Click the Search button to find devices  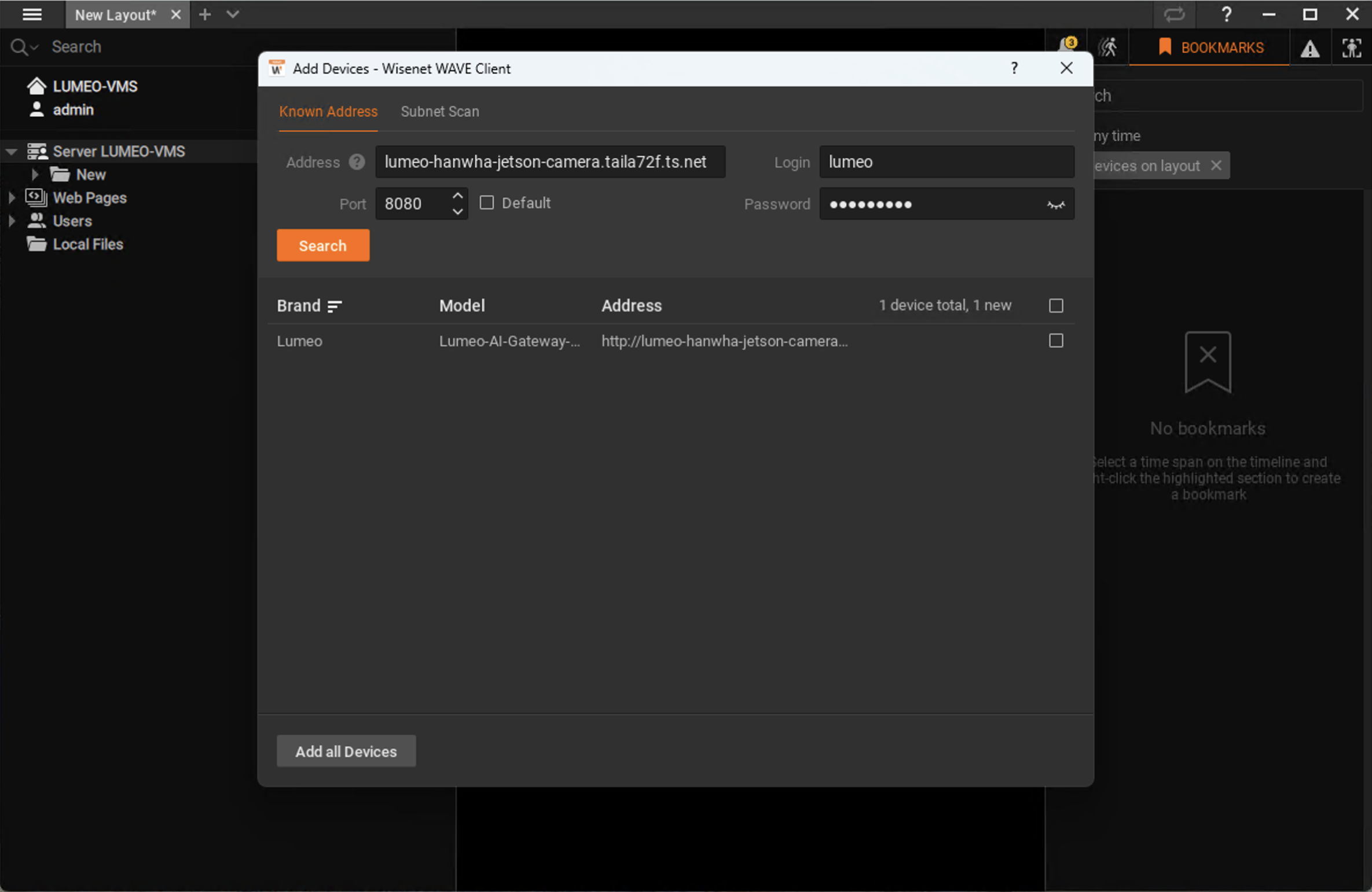click(321, 245)
